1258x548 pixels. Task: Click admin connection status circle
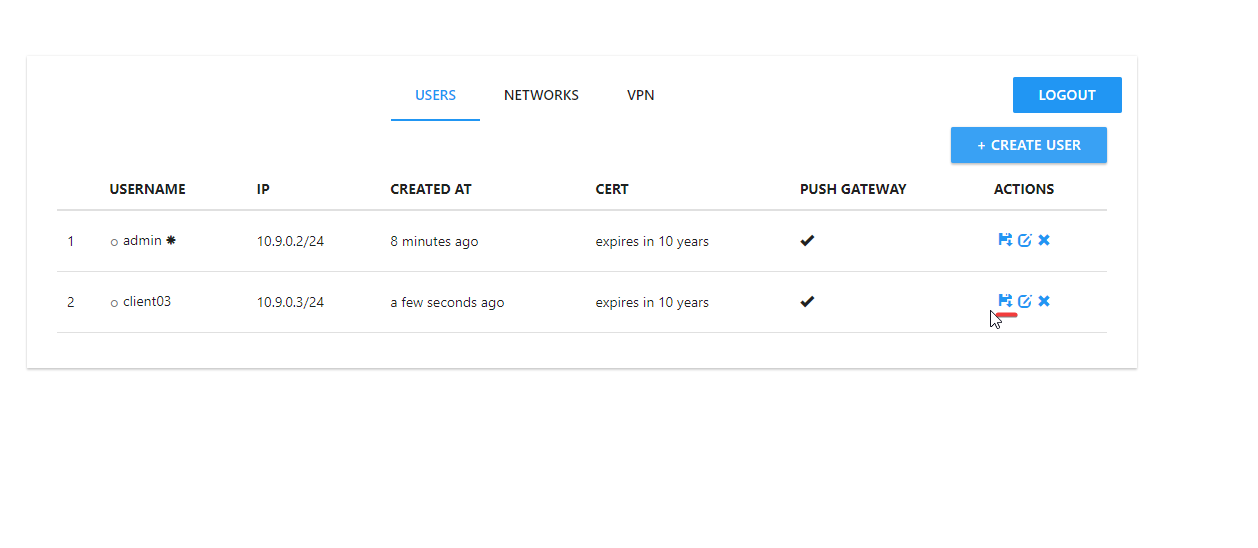[114, 242]
